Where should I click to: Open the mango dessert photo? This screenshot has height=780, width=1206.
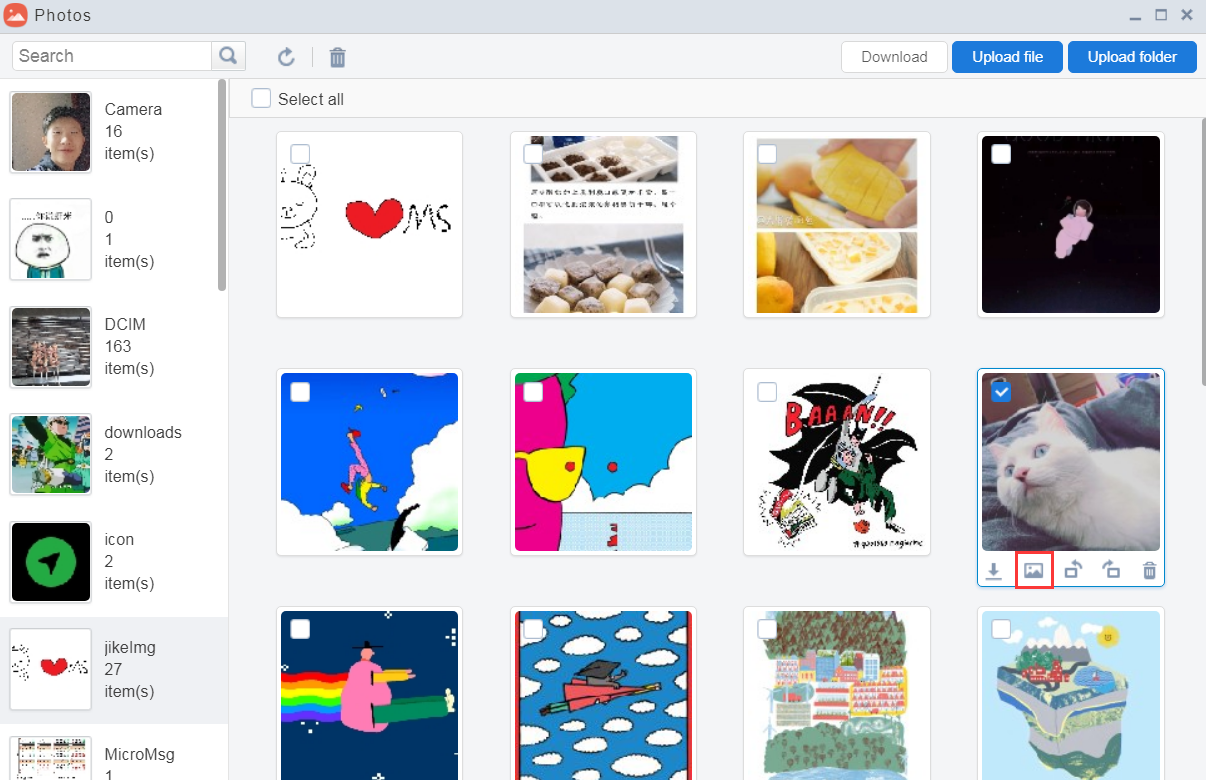(837, 225)
